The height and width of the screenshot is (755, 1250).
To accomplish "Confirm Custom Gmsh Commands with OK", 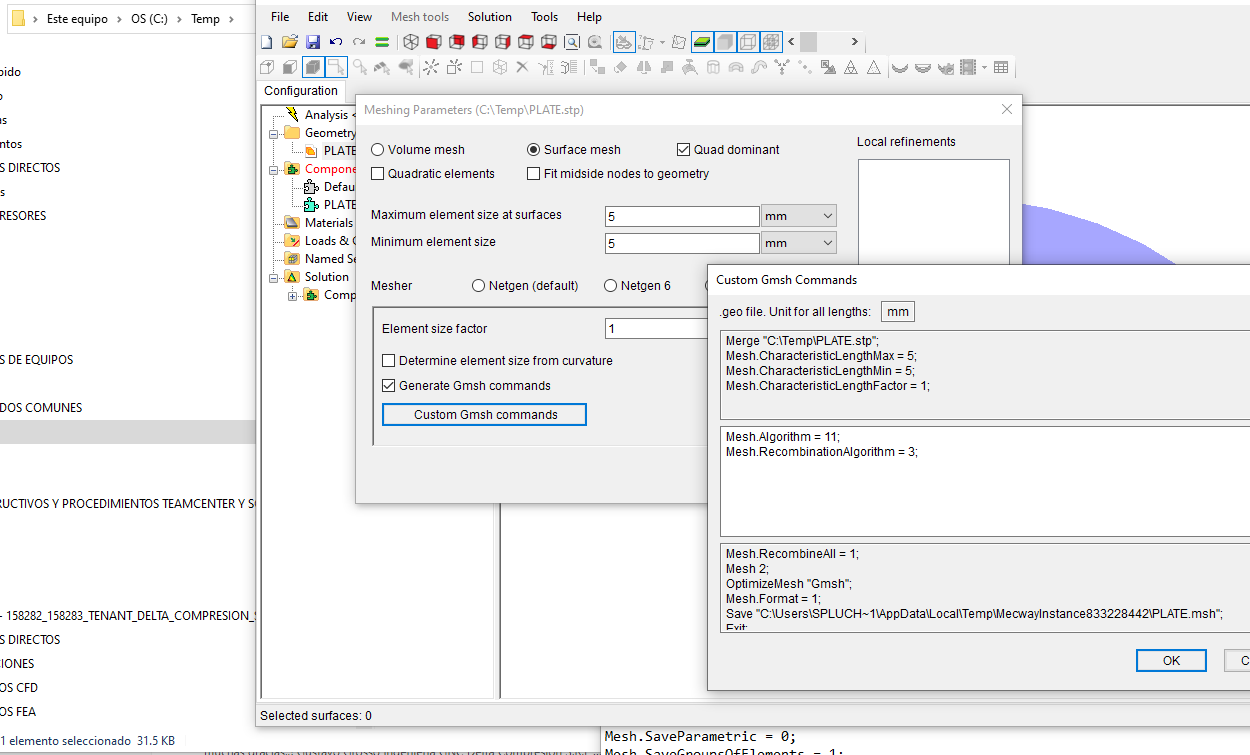I will 1171,660.
